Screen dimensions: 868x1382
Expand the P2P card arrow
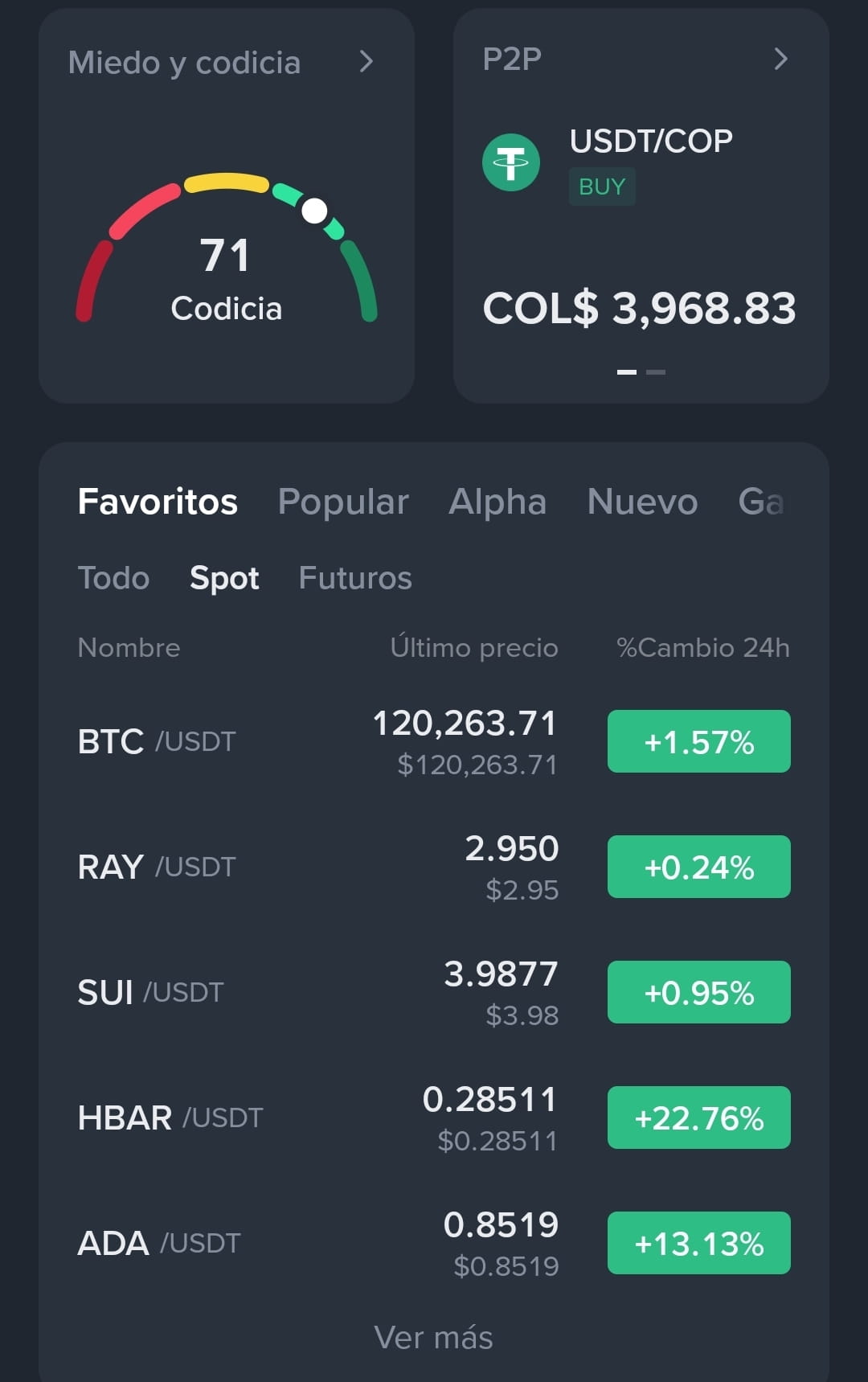click(x=780, y=59)
